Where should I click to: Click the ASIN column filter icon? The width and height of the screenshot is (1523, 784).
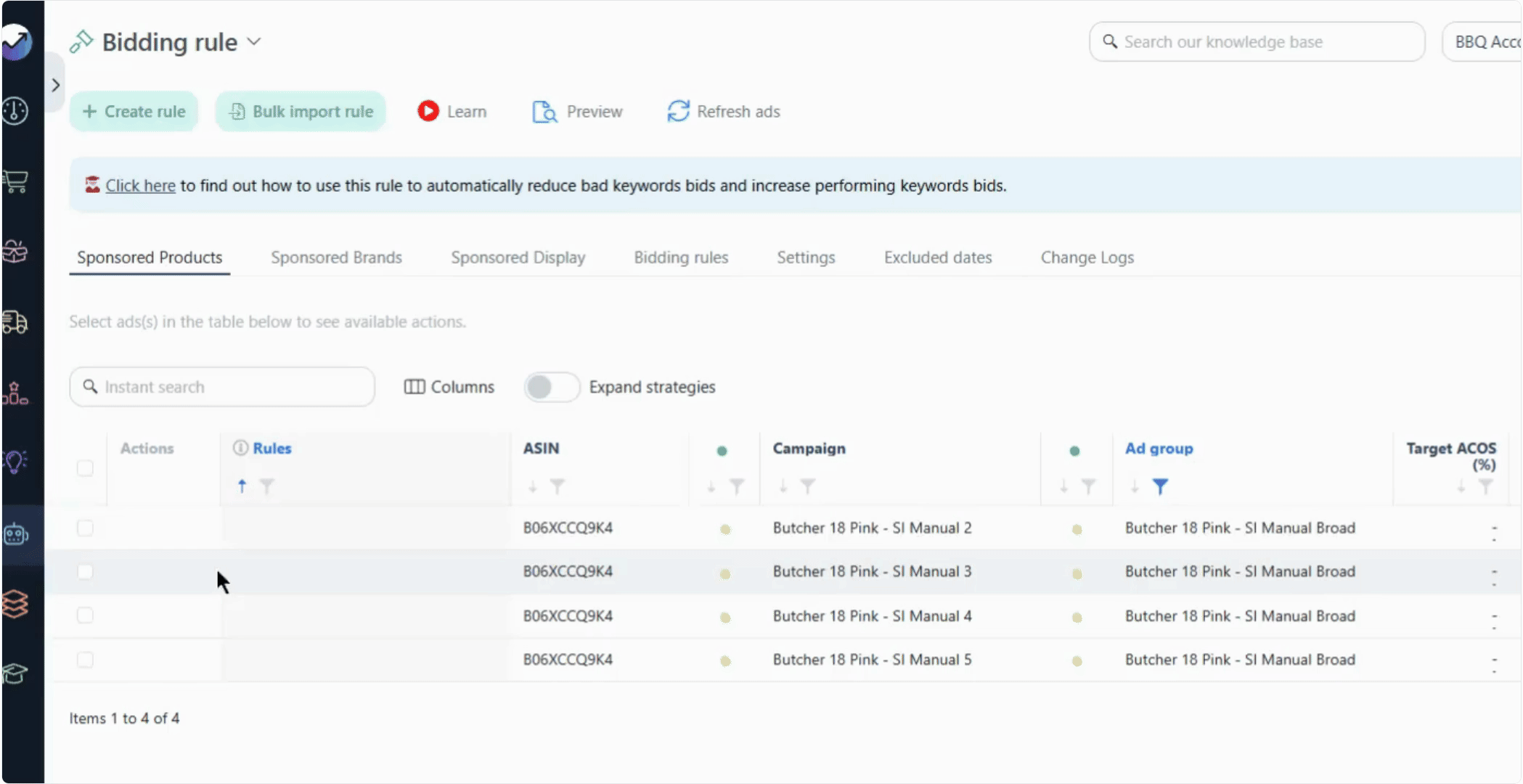(558, 486)
